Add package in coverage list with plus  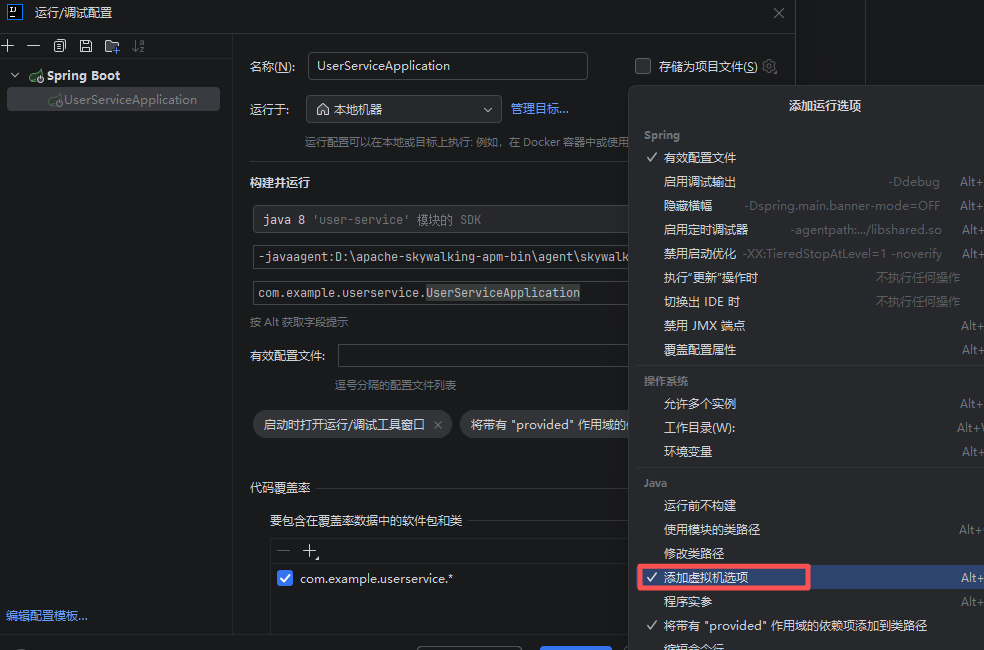tap(310, 551)
